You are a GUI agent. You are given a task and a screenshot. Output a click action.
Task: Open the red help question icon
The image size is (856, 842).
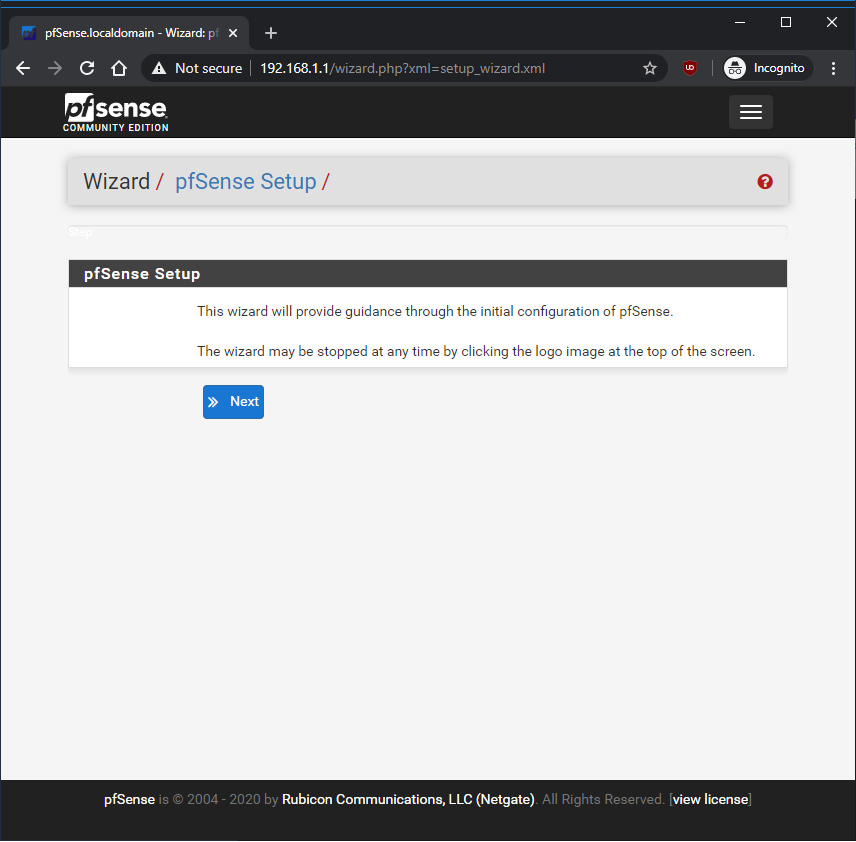pyautogui.click(x=765, y=182)
